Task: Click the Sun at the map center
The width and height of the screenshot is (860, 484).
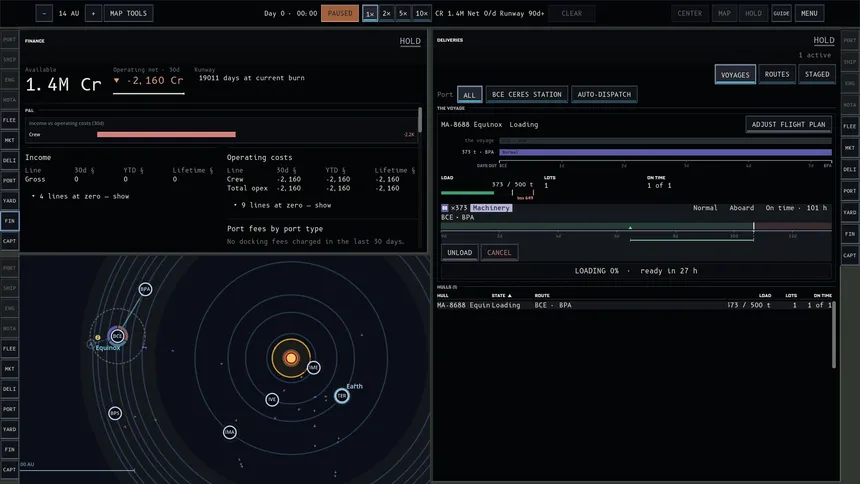Action: tap(291, 358)
